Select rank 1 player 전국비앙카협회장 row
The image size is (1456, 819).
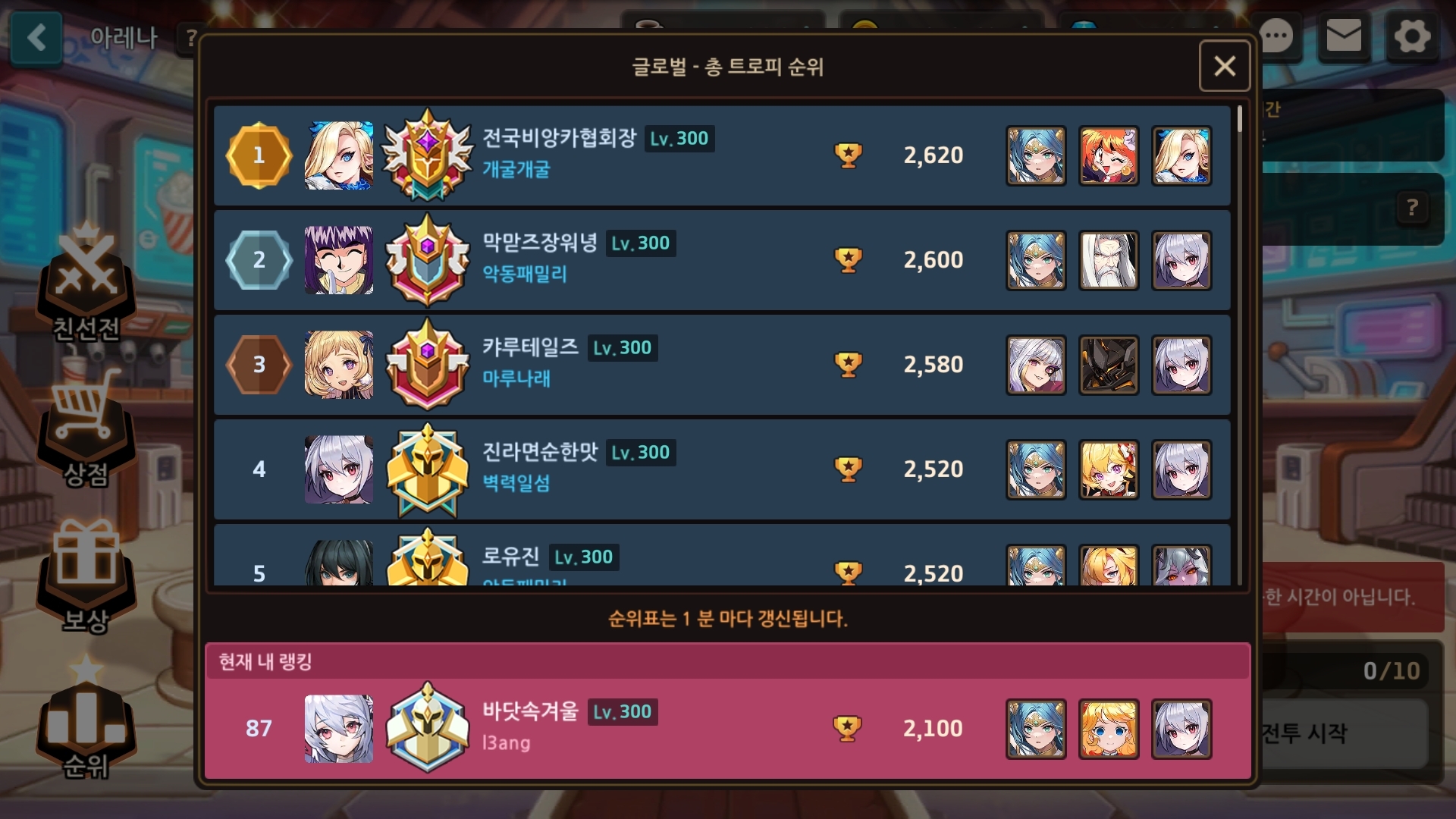(722, 155)
